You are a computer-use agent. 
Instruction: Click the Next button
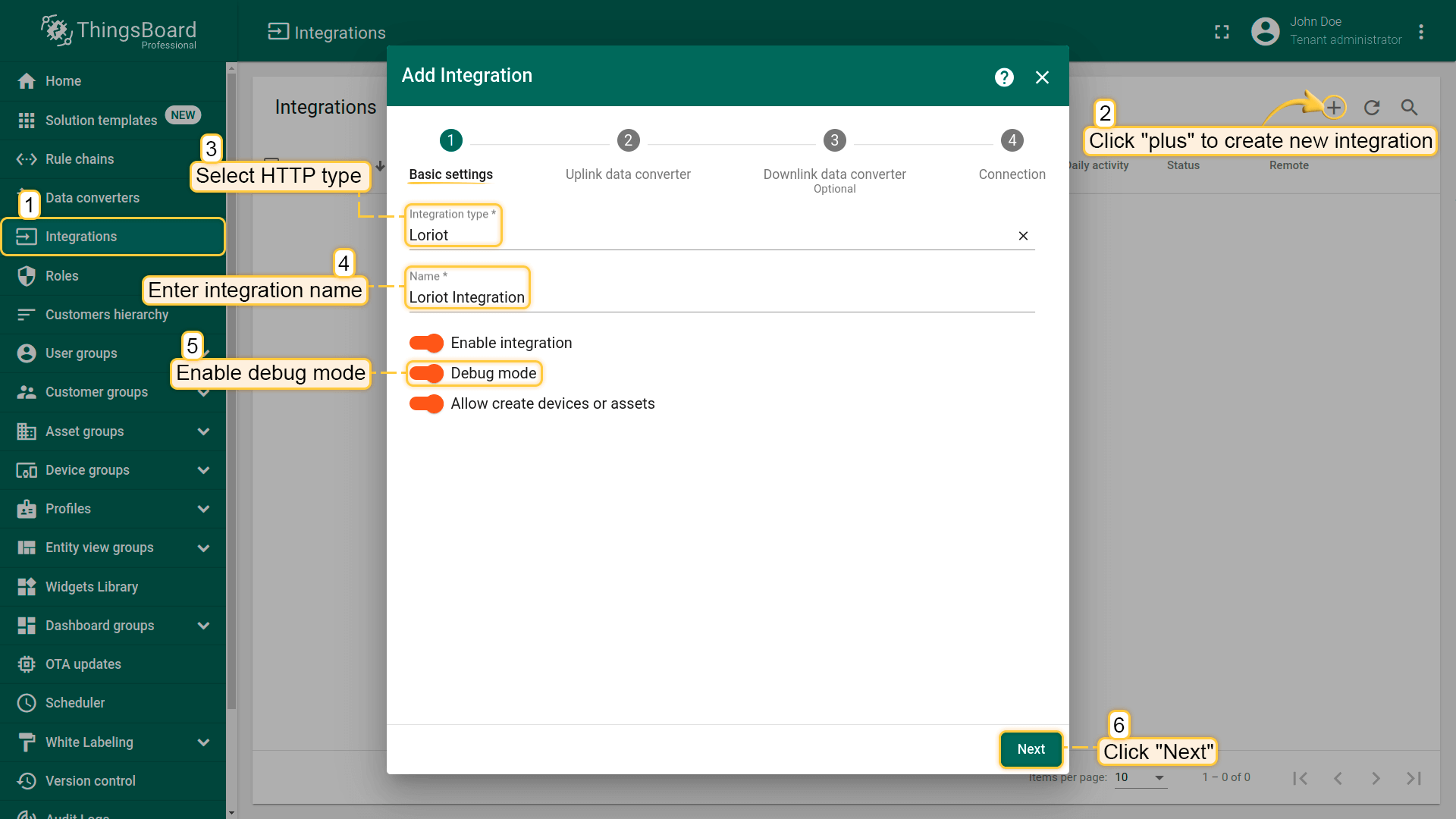[1031, 749]
